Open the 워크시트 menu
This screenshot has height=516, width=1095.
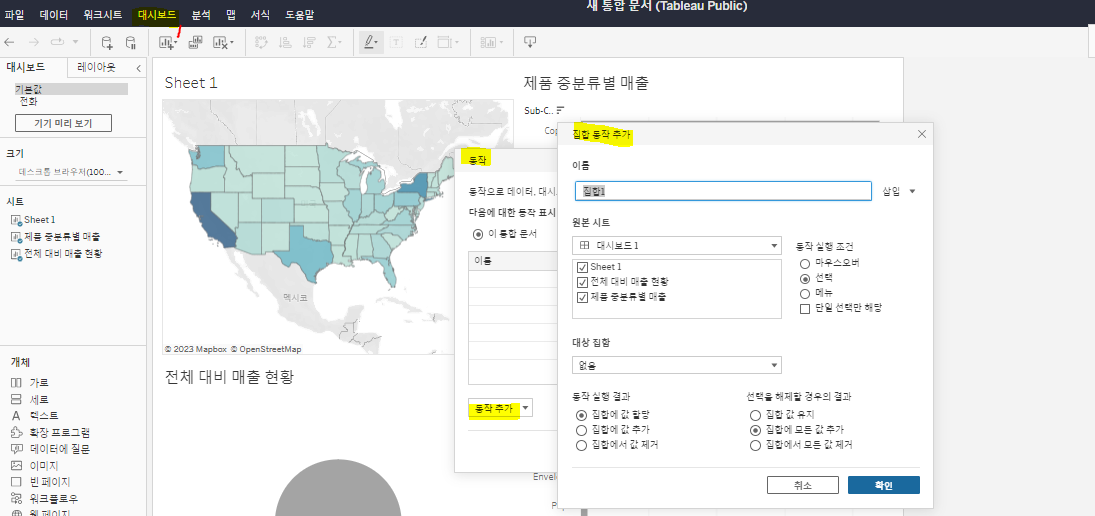[x=103, y=14]
